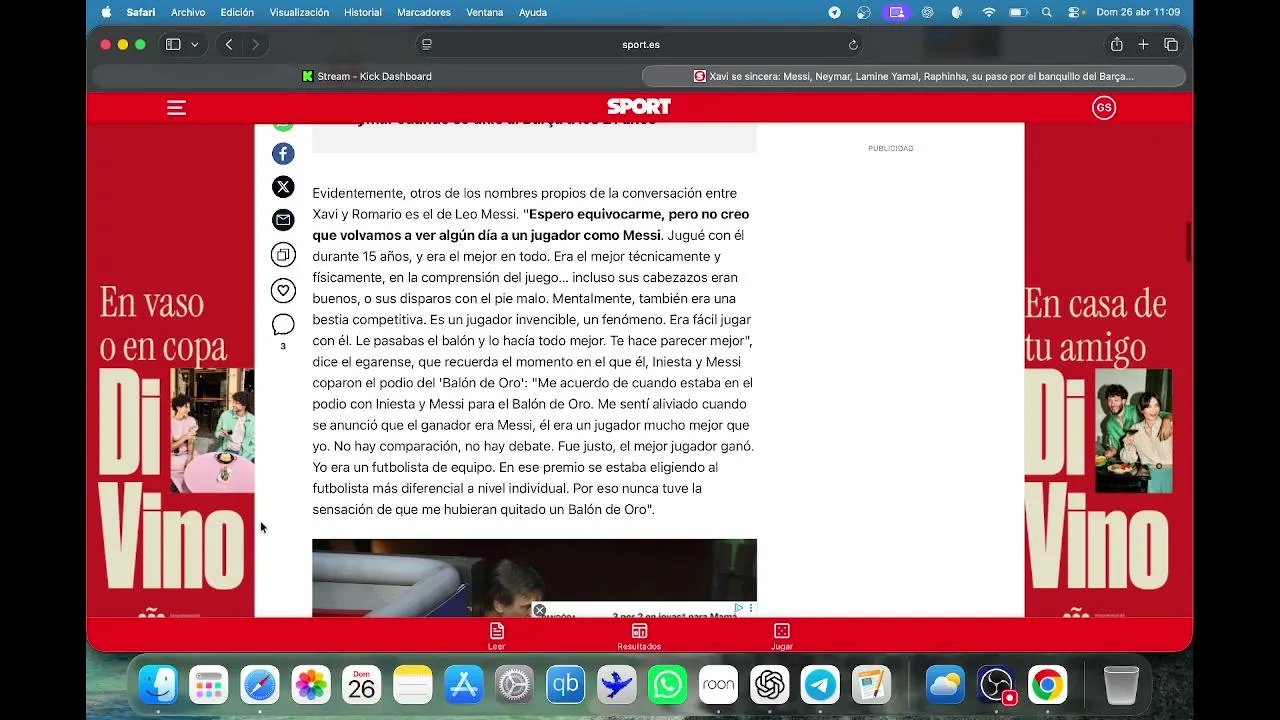Open the Archivo menu

point(188,12)
